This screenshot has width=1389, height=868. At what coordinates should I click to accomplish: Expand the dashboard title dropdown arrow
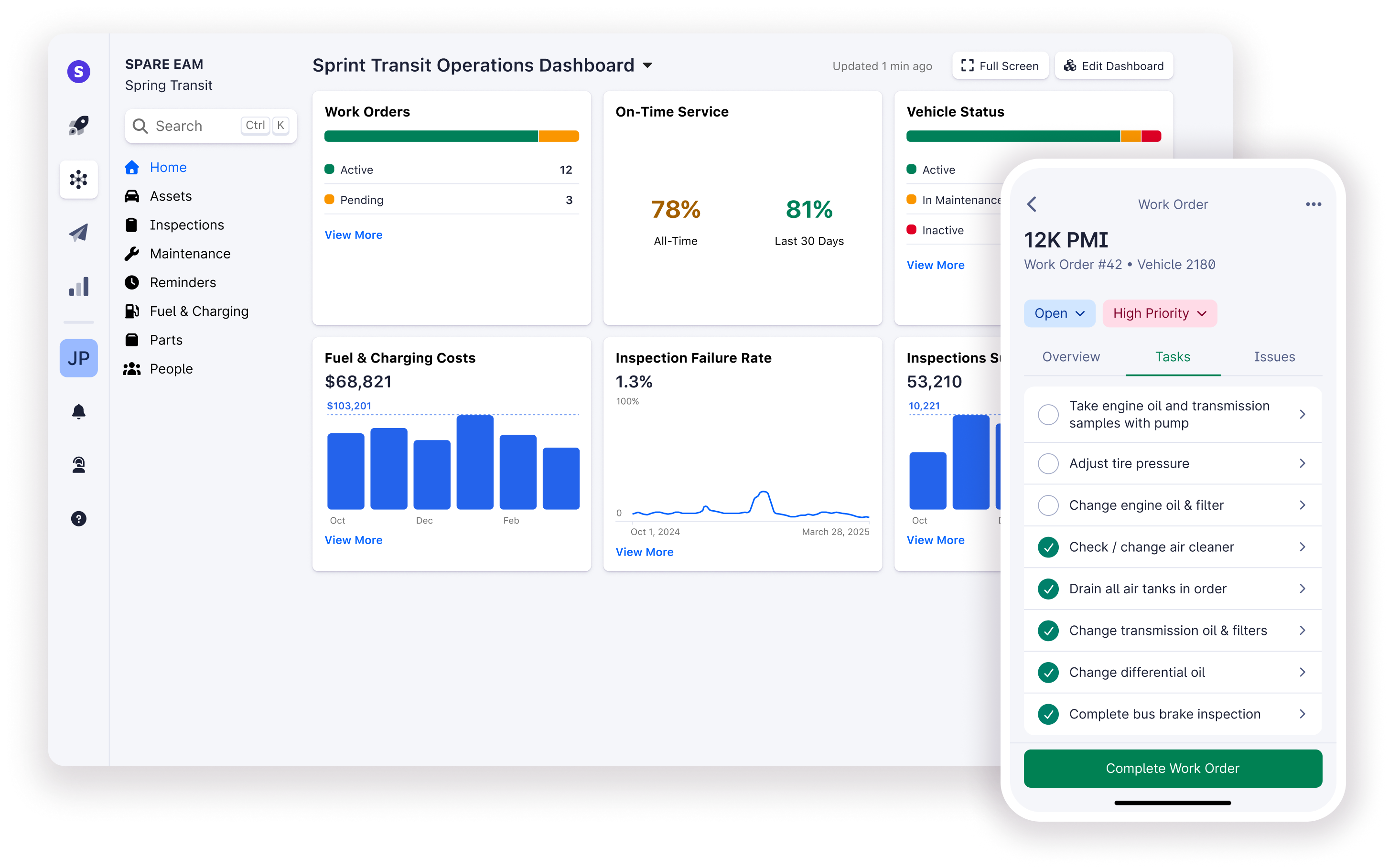pos(647,65)
